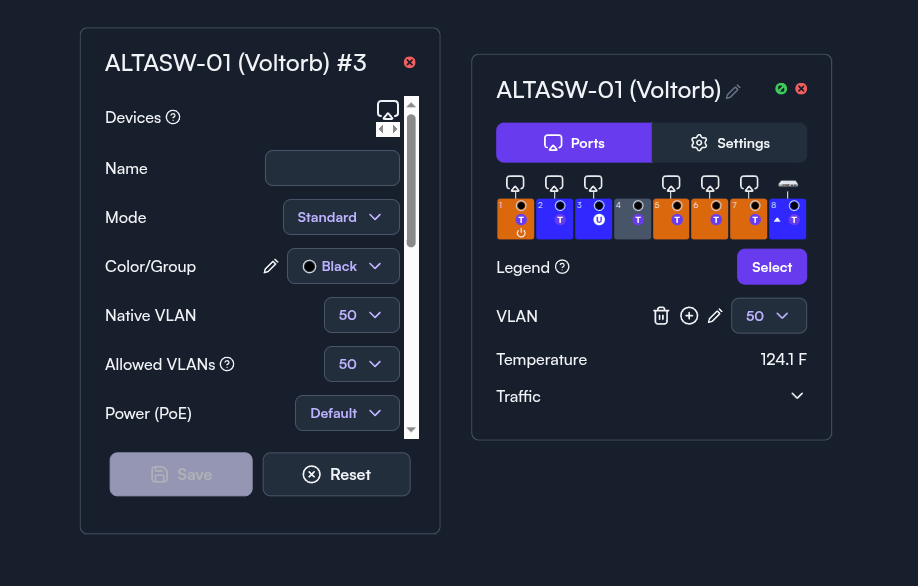Click the Color/Group pencil edit icon
The image size is (918, 586).
[270, 266]
